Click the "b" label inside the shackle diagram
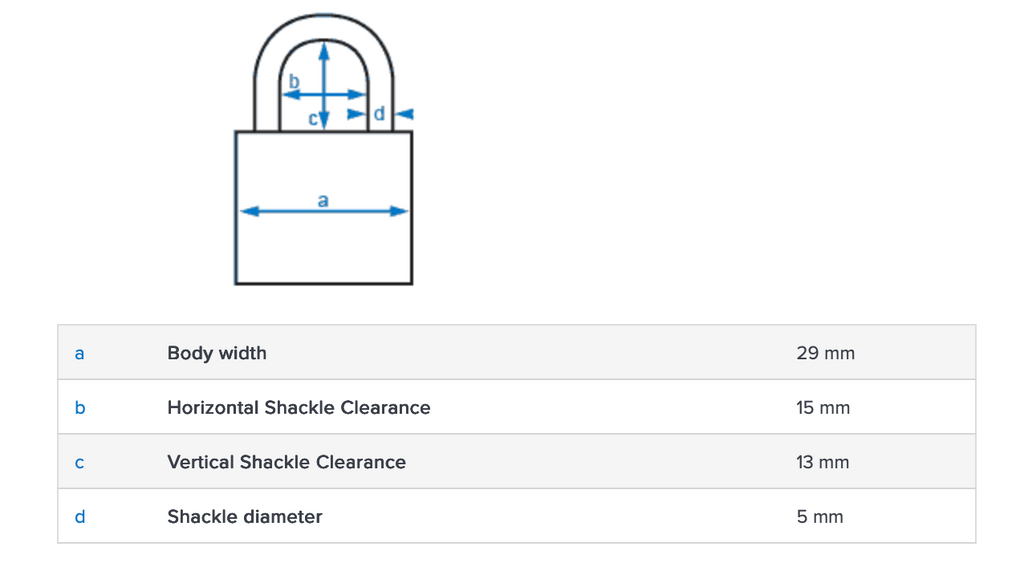Viewport: 1024px width, 587px height. pos(294,80)
